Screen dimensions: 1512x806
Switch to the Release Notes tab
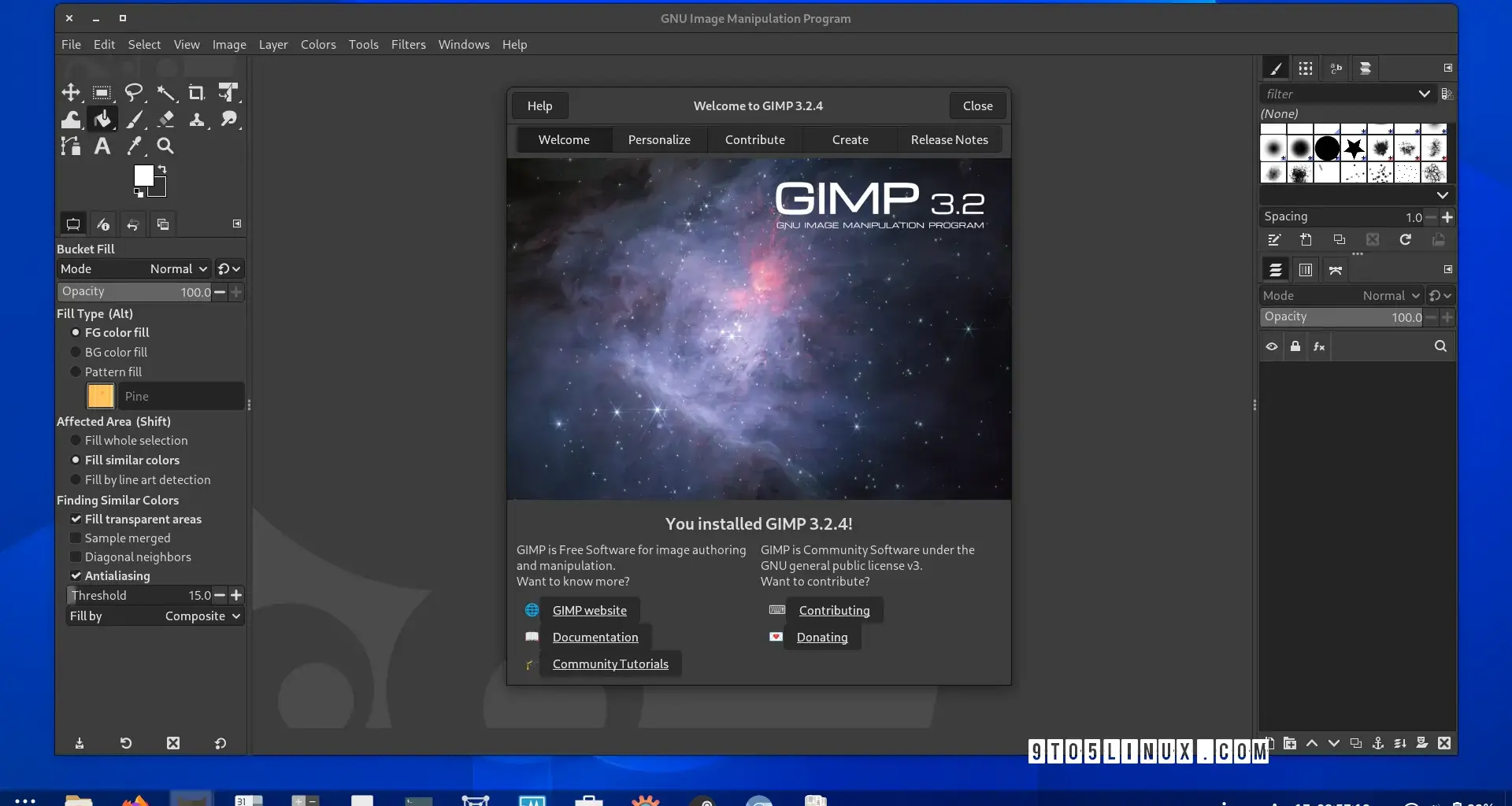tap(949, 139)
